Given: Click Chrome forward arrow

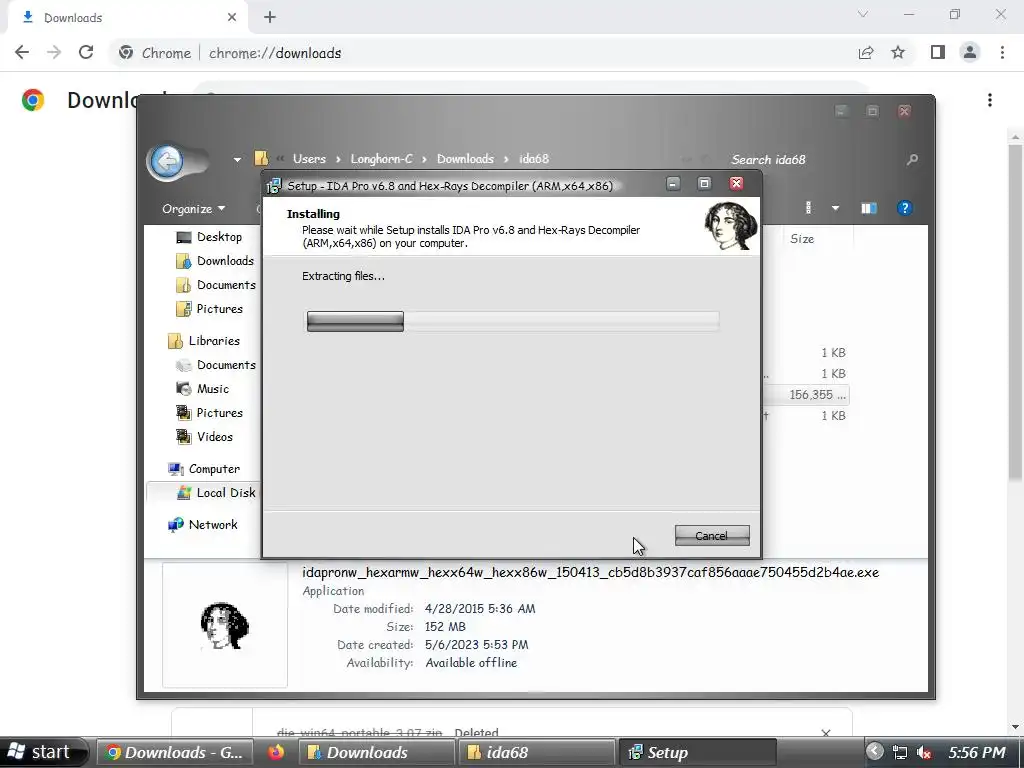Looking at the screenshot, I should coord(54,53).
